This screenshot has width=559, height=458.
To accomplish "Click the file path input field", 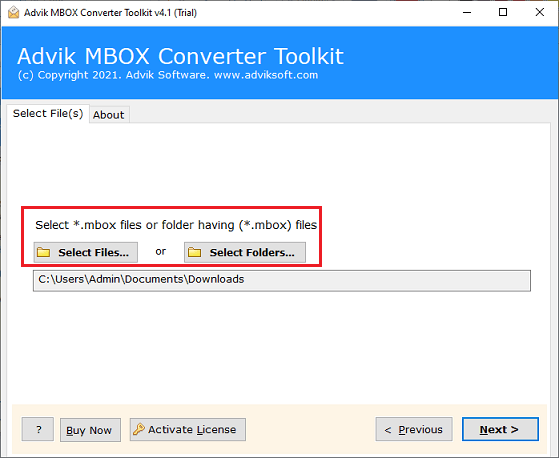I will (282, 281).
